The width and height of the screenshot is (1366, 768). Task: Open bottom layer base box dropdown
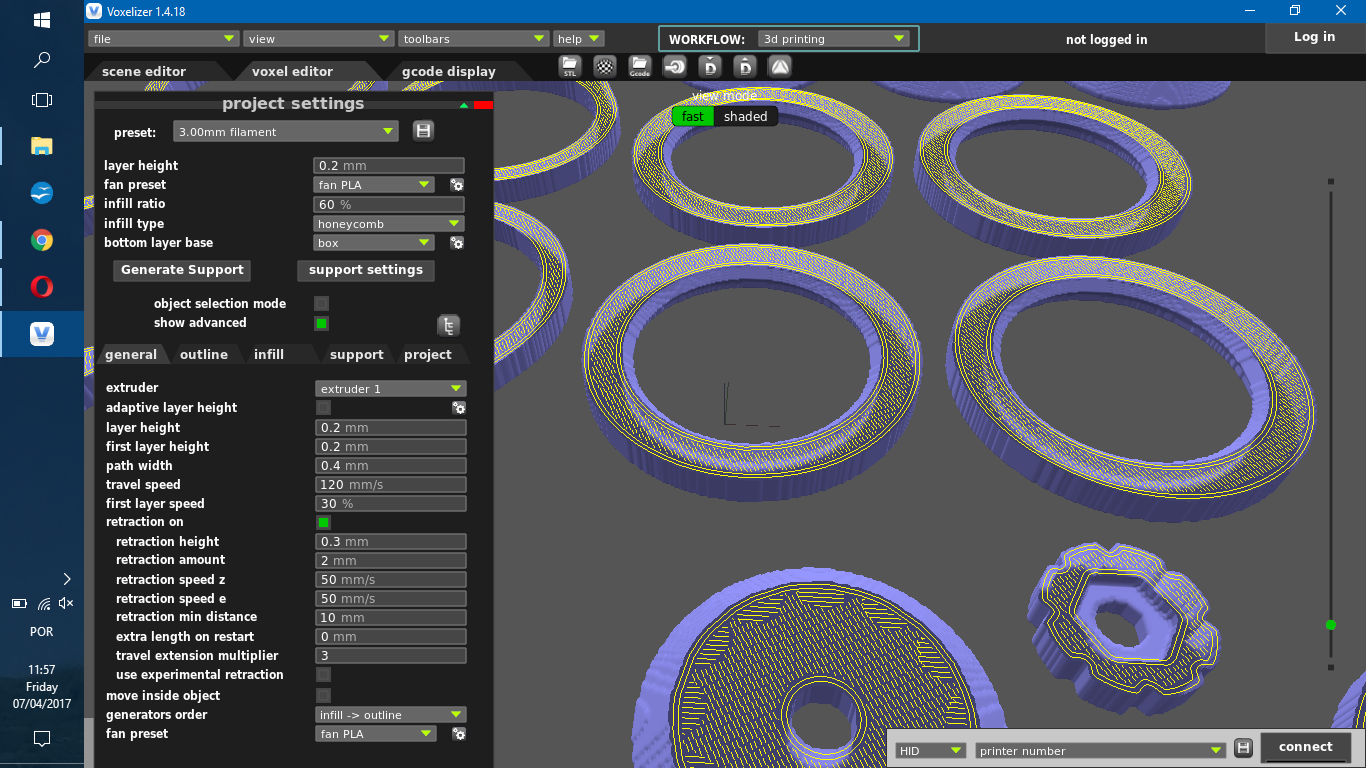click(x=374, y=243)
